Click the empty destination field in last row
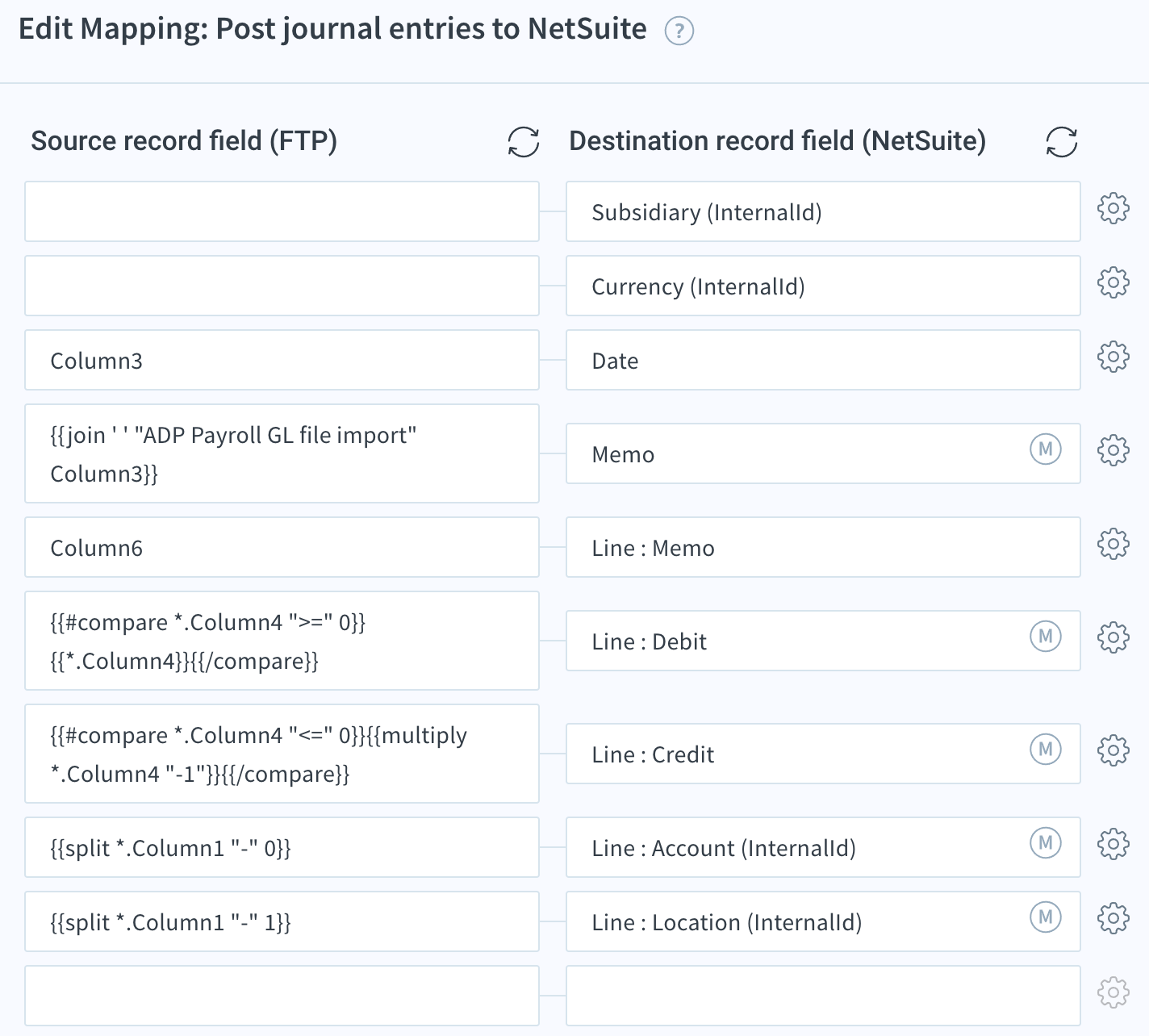1149x1036 pixels. (x=823, y=996)
